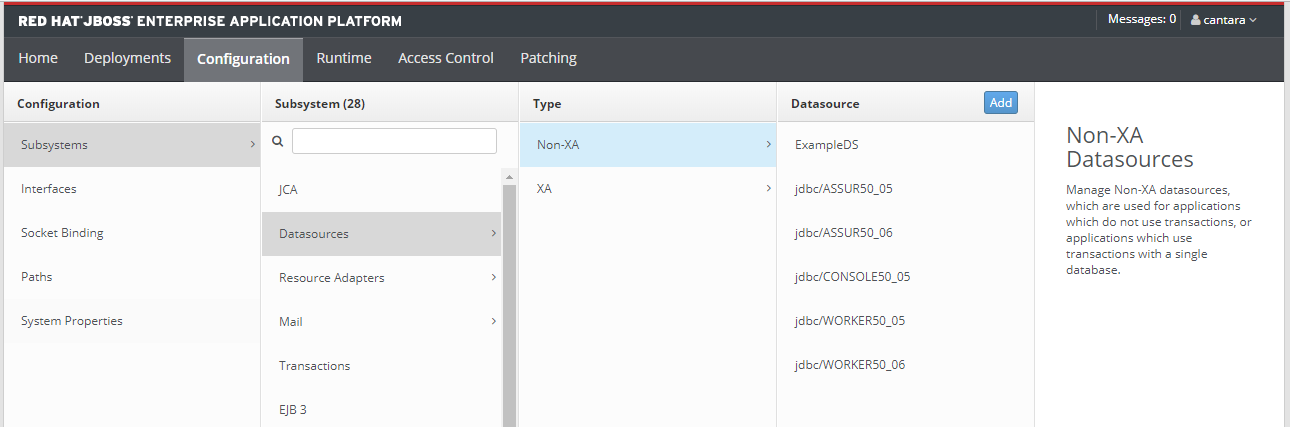This screenshot has height=427, width=1290.
Task: Expand the Datasources subsystem chevron
Action: coord(493,233)
